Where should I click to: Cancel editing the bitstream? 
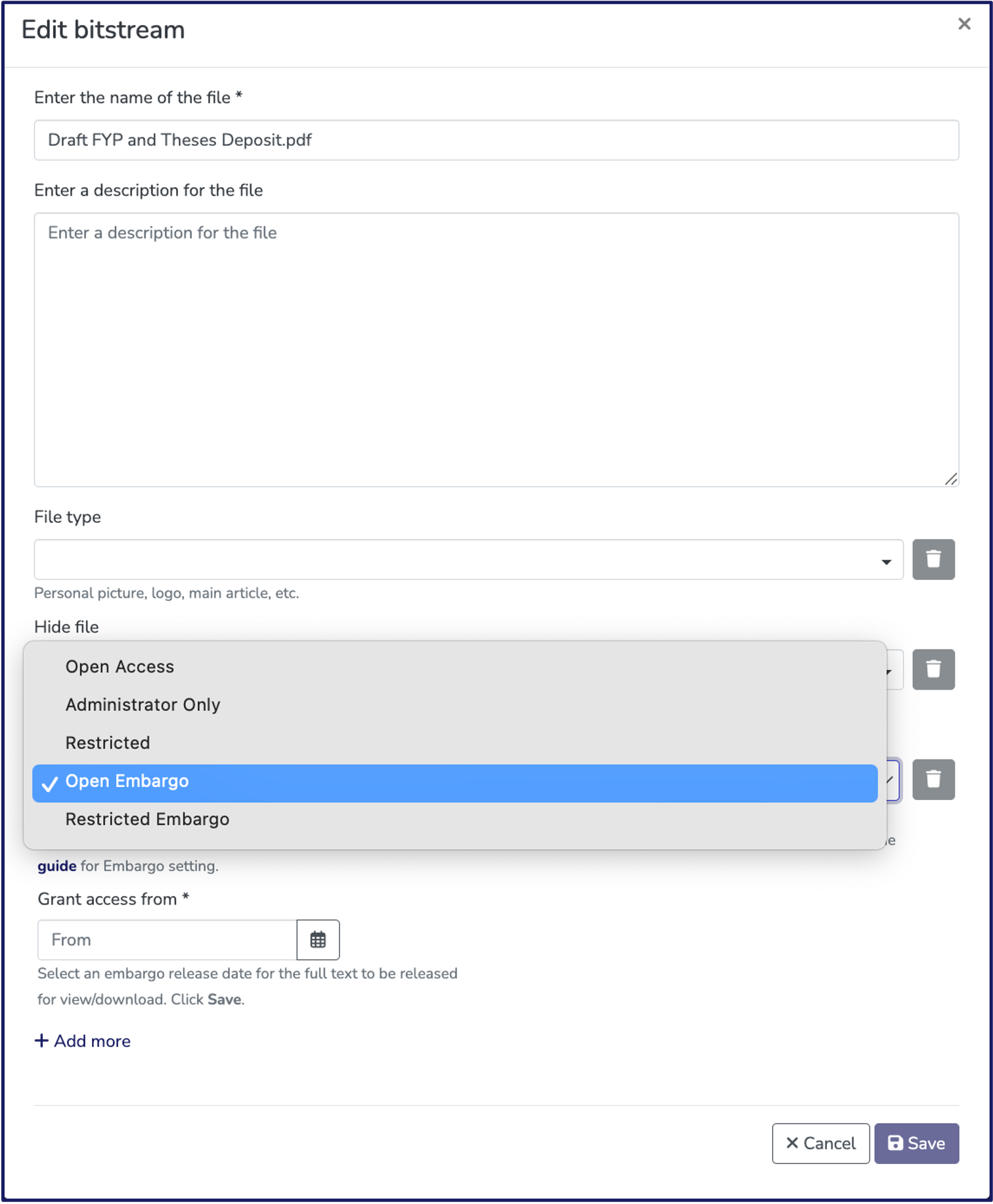820,1144
